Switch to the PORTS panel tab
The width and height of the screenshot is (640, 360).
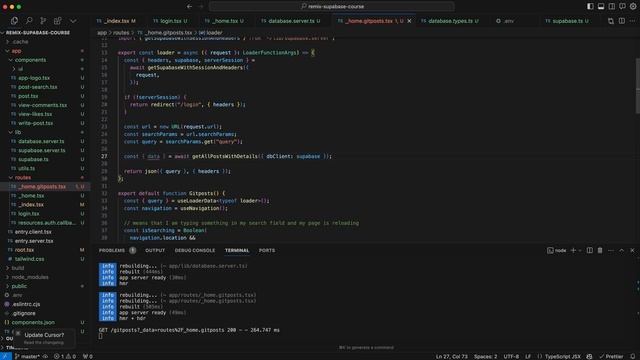(x=267, y=250)
